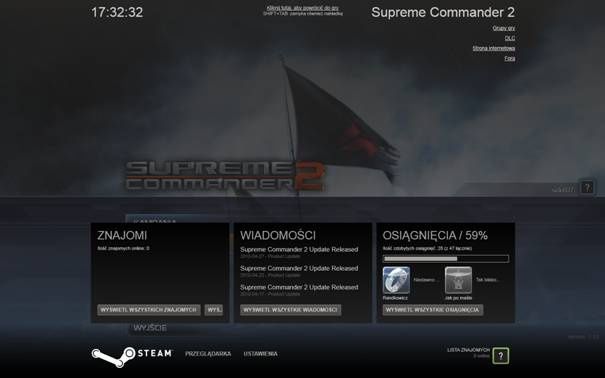Viewport: 605px width, 378px height.
Task: Open the Przeglądarka web browser
Action: pos(208,354)
